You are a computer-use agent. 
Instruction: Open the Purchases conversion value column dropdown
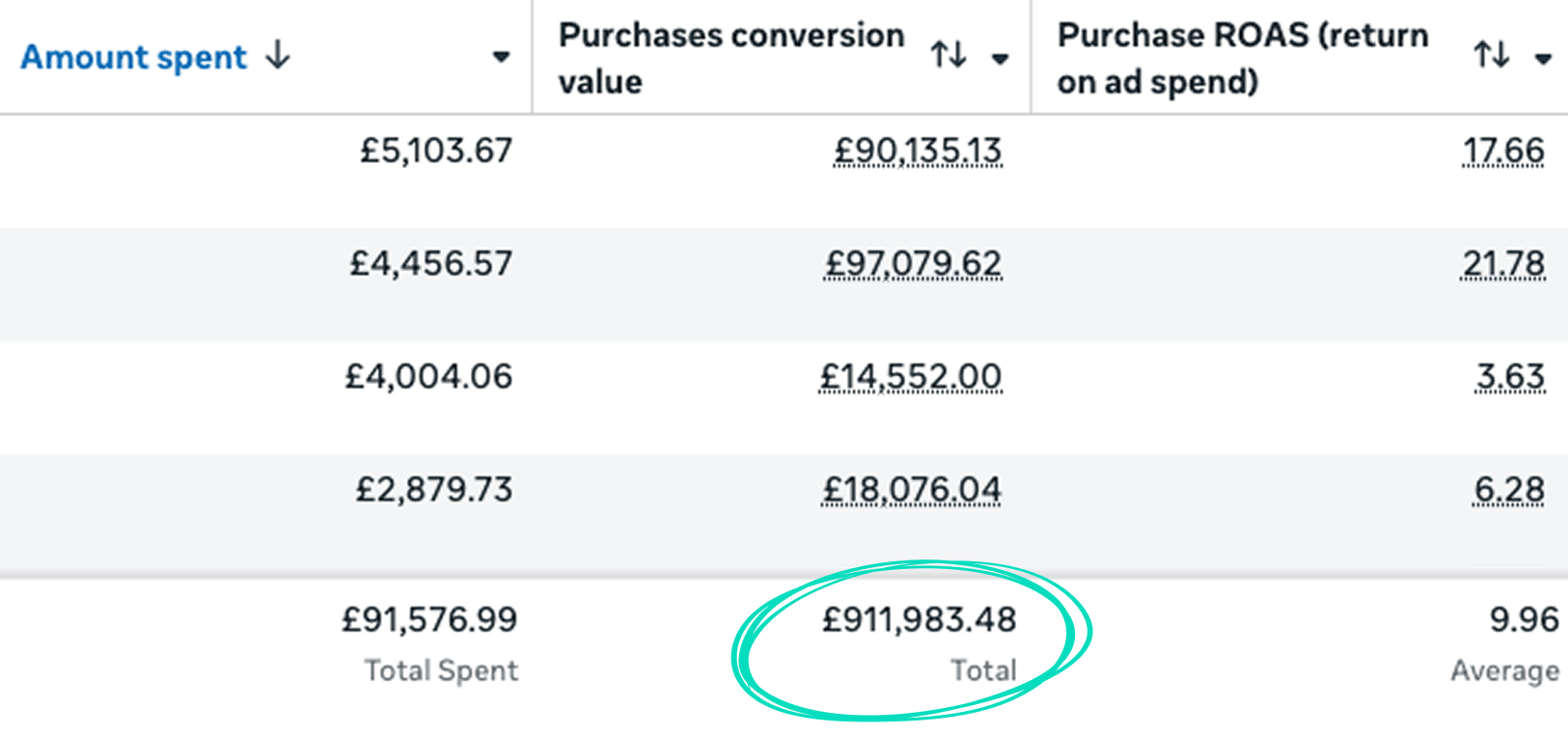[x=1001, y=58]
